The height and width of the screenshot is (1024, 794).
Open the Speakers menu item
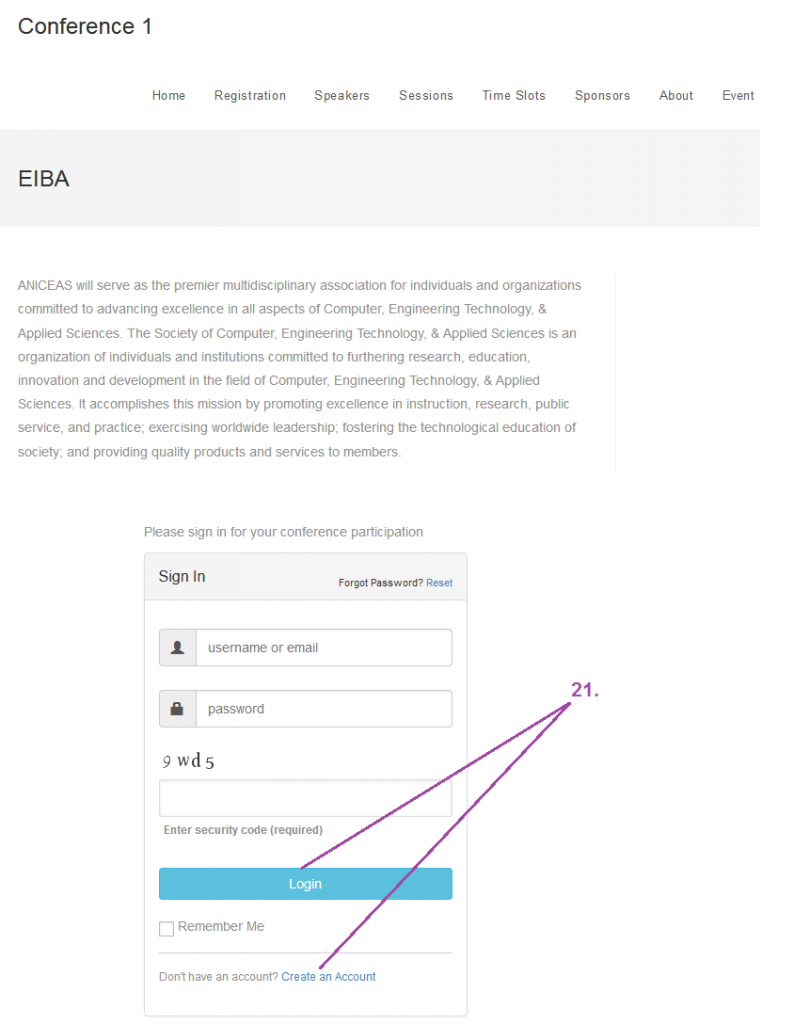341,95
